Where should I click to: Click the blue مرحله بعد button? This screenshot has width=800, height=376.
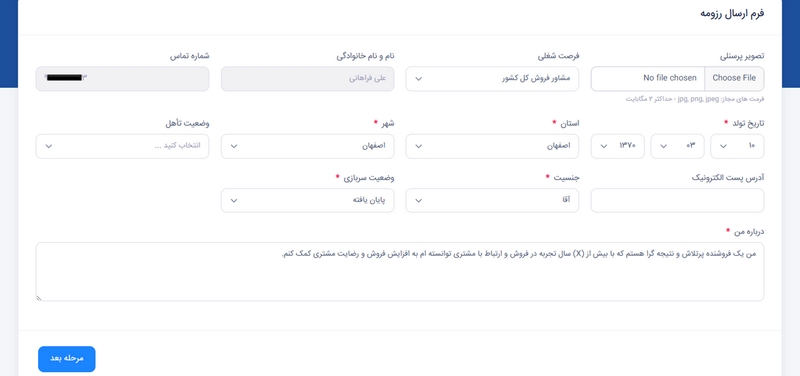point(66,359)
